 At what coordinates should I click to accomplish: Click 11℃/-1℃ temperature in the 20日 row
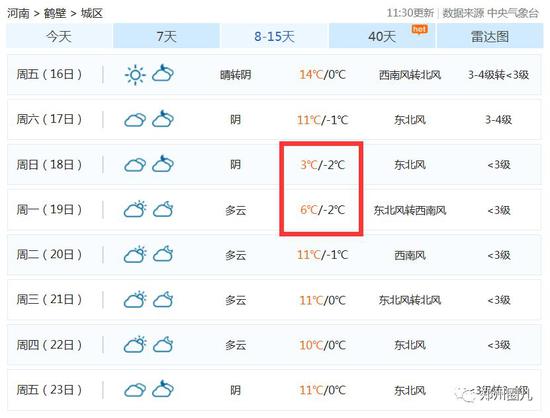[322, 255]
